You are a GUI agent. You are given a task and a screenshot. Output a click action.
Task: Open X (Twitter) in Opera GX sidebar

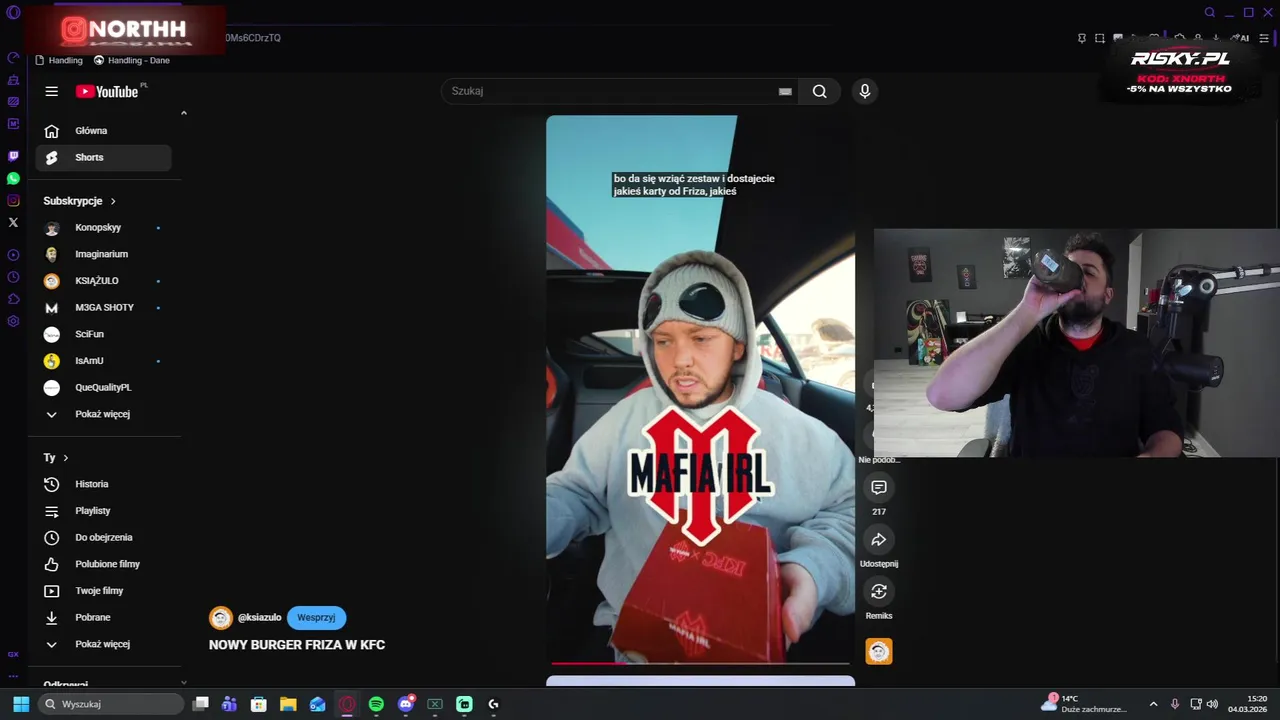[13, 222]
